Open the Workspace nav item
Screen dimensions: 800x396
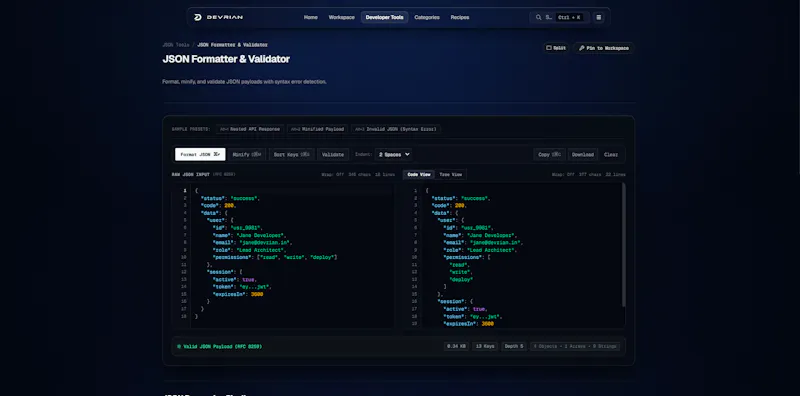point(341,17)
